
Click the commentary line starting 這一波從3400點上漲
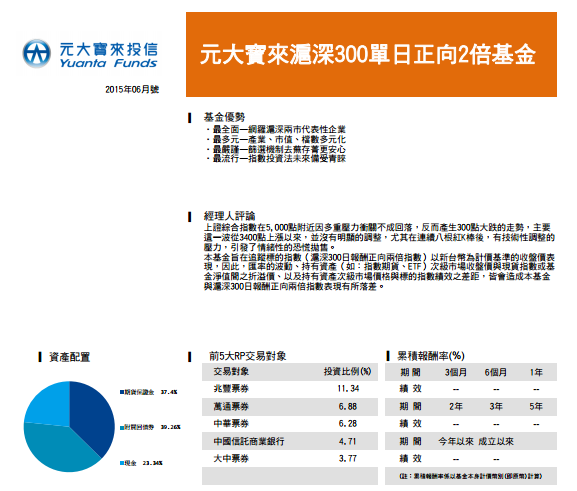pyautogui.click(x=379, y=237)
